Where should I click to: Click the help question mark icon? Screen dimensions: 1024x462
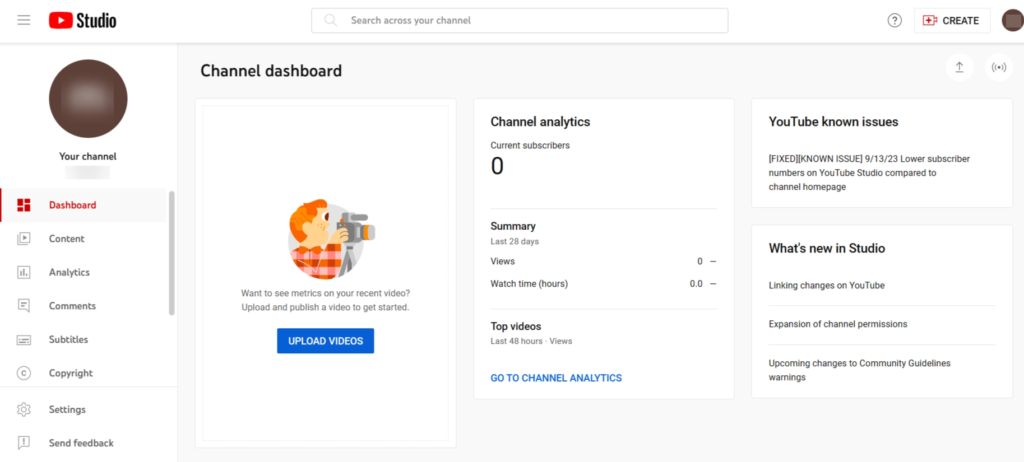pyautogui.click(x=895, y=21)
